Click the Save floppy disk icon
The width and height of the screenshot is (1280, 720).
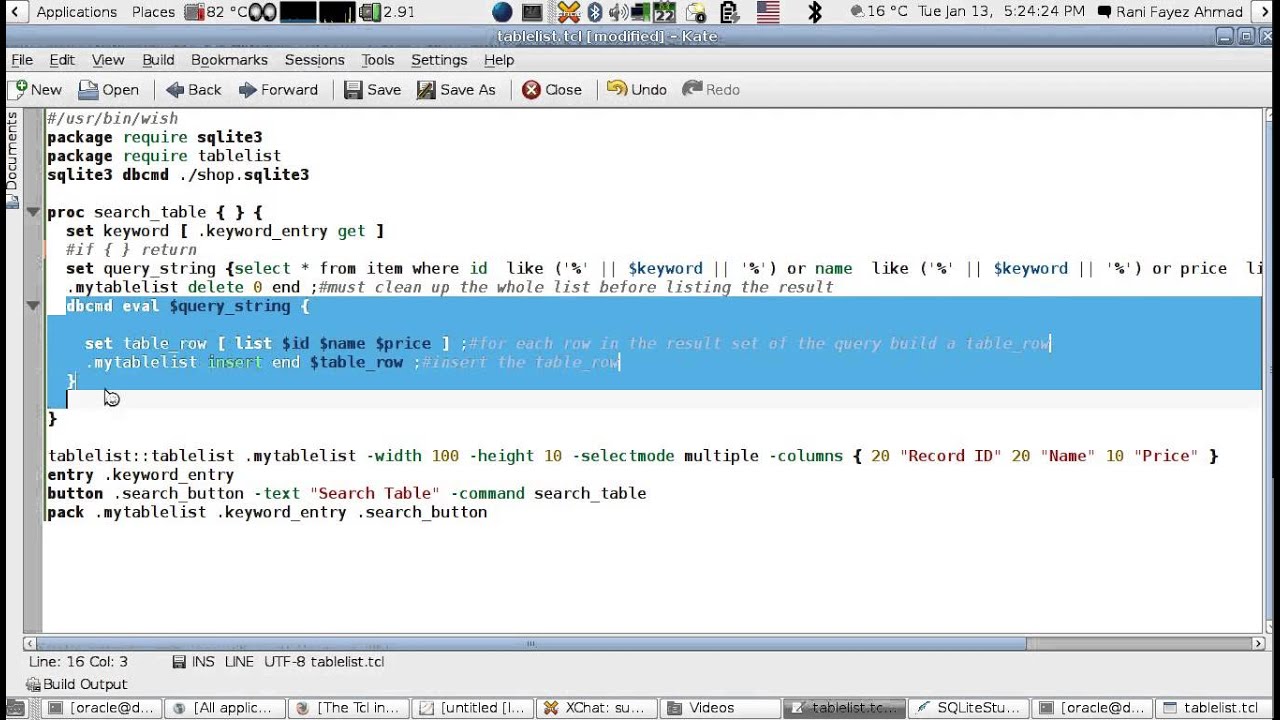coord(353,90)
